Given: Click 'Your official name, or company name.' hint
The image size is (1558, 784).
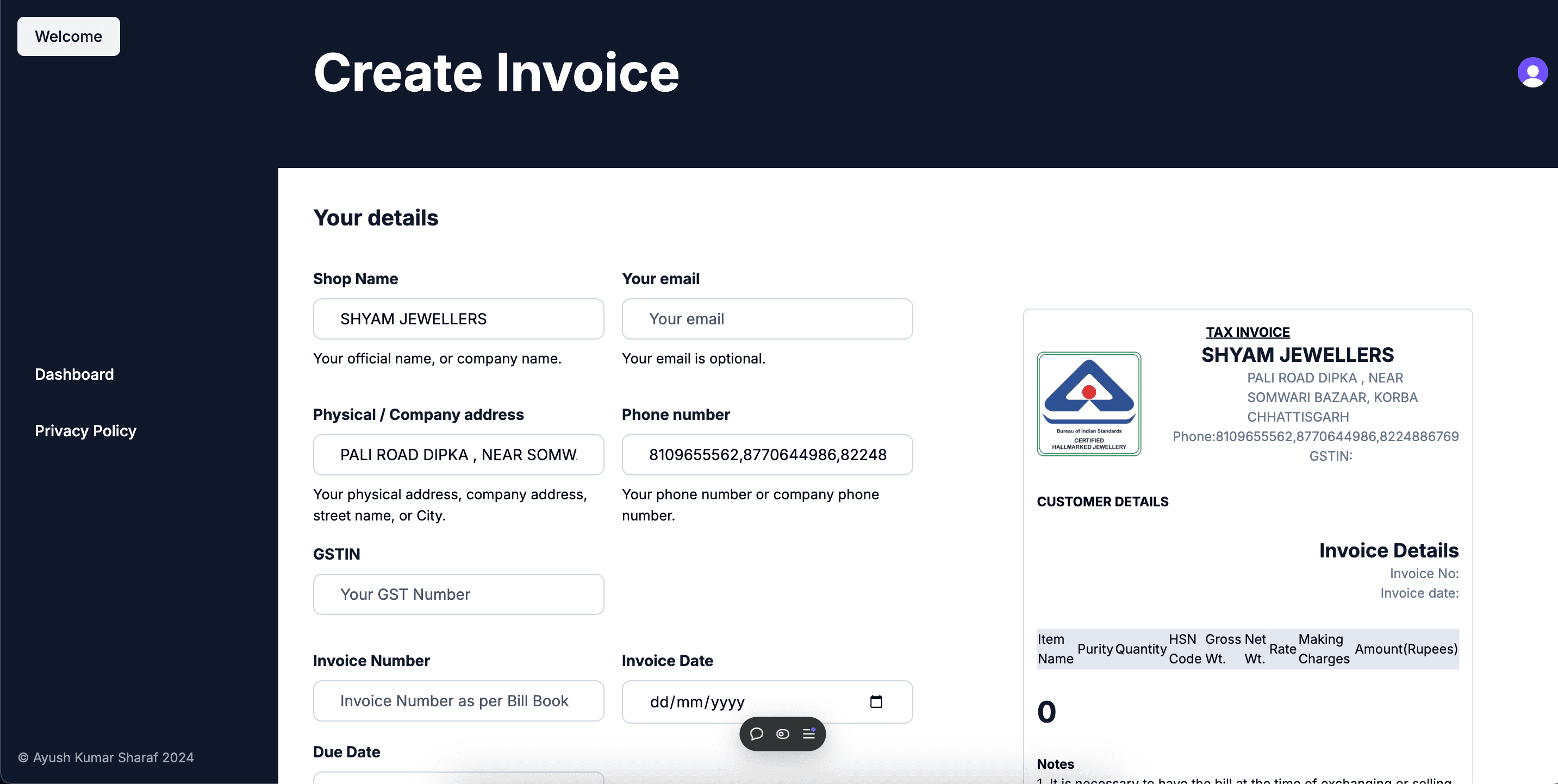Looking at the screenshot, I should coord(437,359).
